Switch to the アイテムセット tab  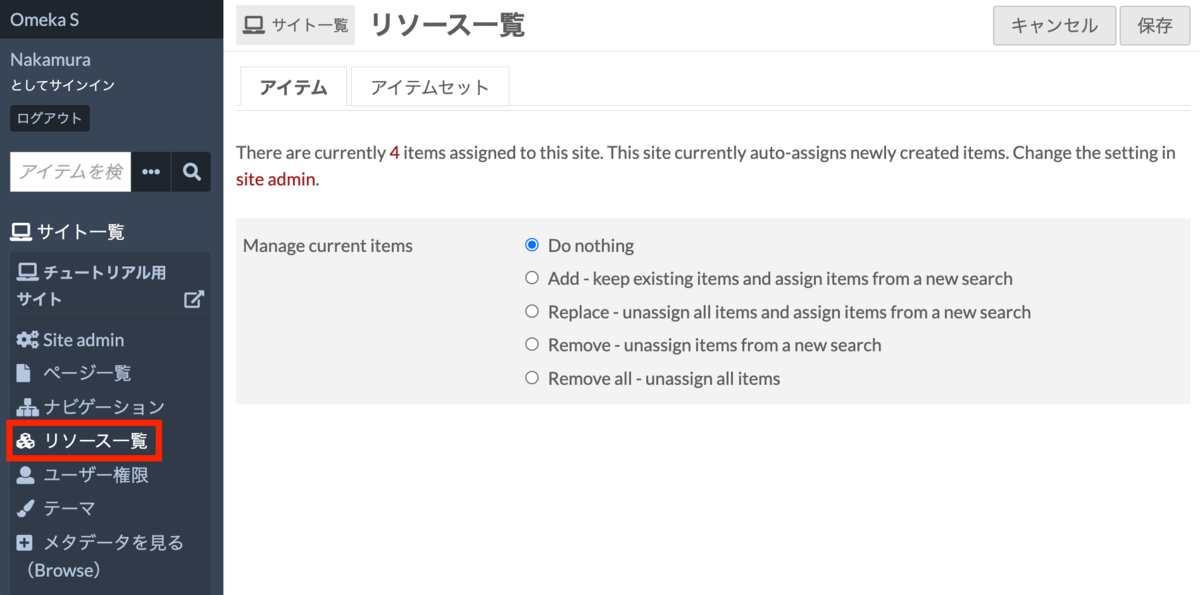point(430,87)
